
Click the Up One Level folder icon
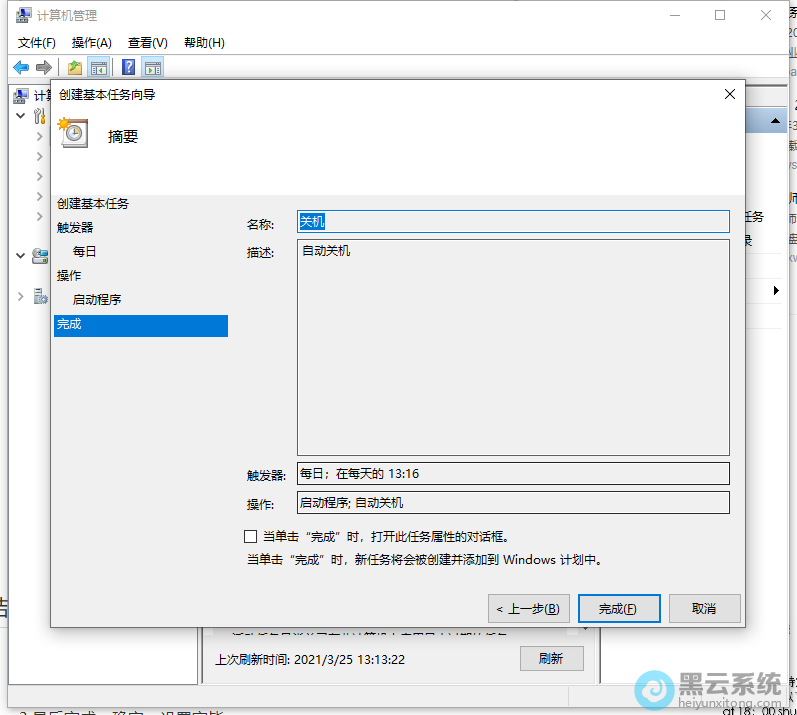[74, 67]
